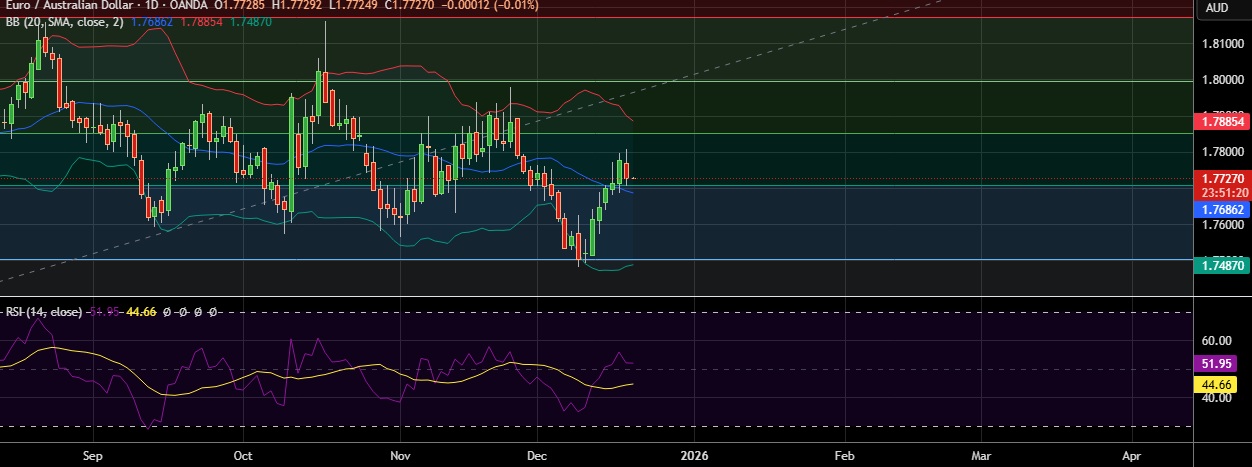Screen dimensions: 1252x467
Task: Click the RSI 40.00 axis tick
Action: [x=1216, y=398]
